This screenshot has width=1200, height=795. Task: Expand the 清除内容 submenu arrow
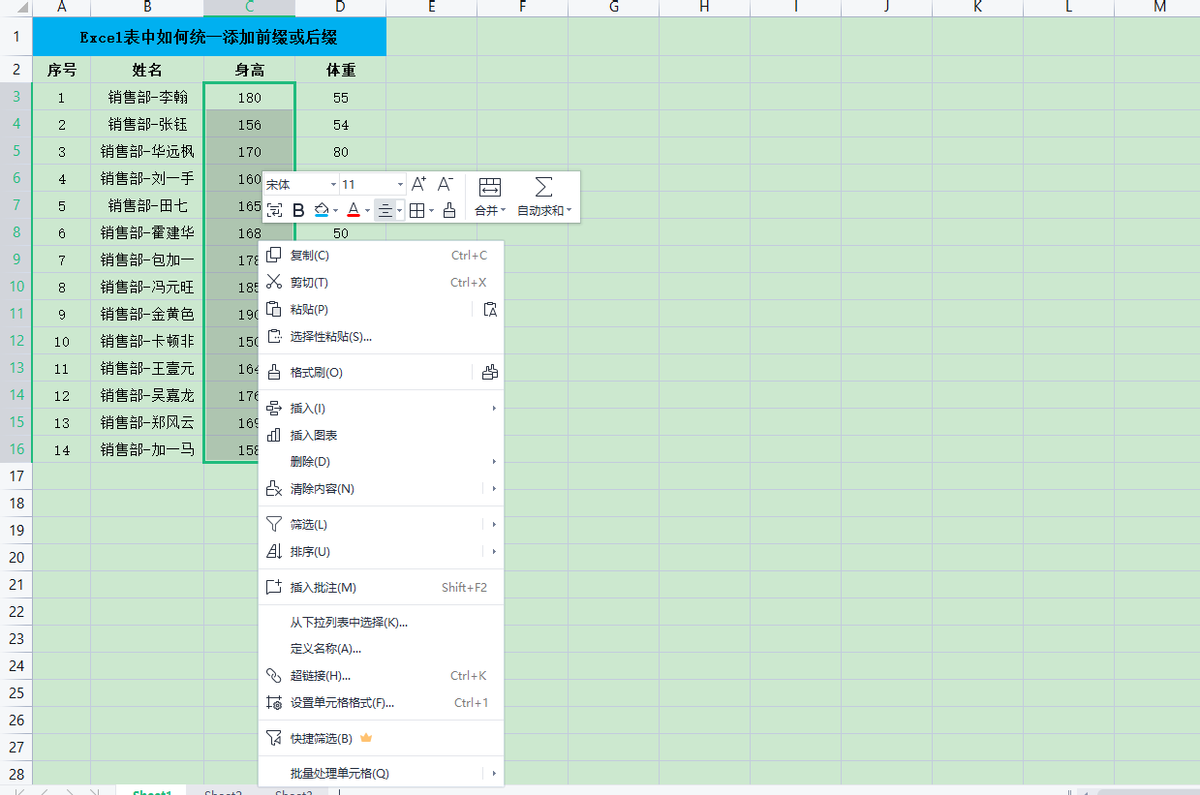point(494,489)
